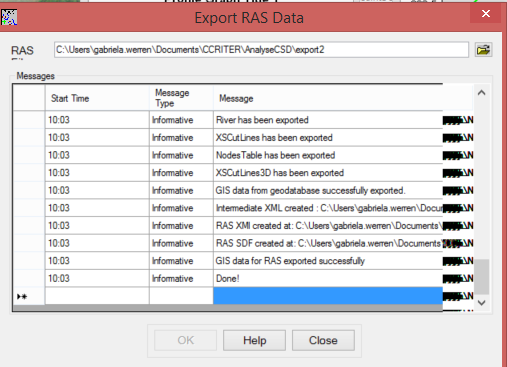Select 'River has been exported' message
The height and width of the screenshot is (367, 507).
(328, 120)
